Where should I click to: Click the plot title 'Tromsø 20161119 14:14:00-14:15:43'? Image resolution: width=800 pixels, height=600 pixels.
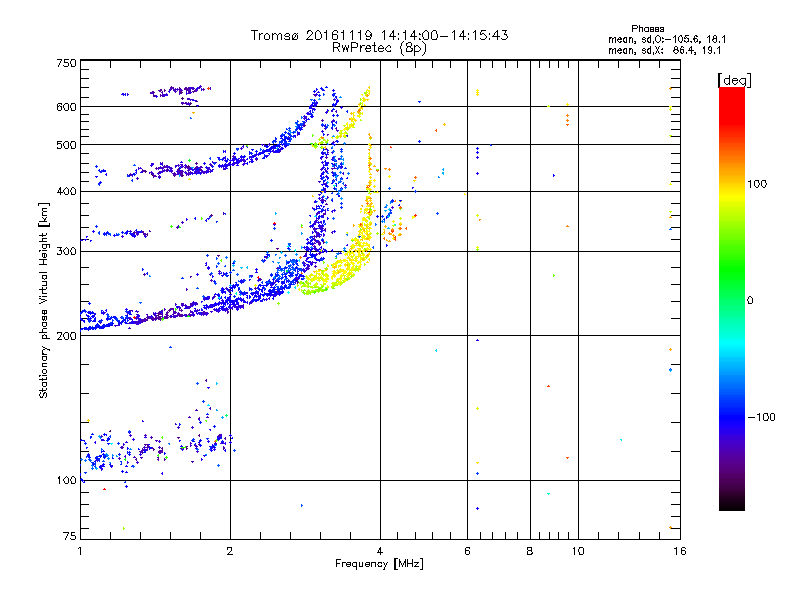pos(379,35)
